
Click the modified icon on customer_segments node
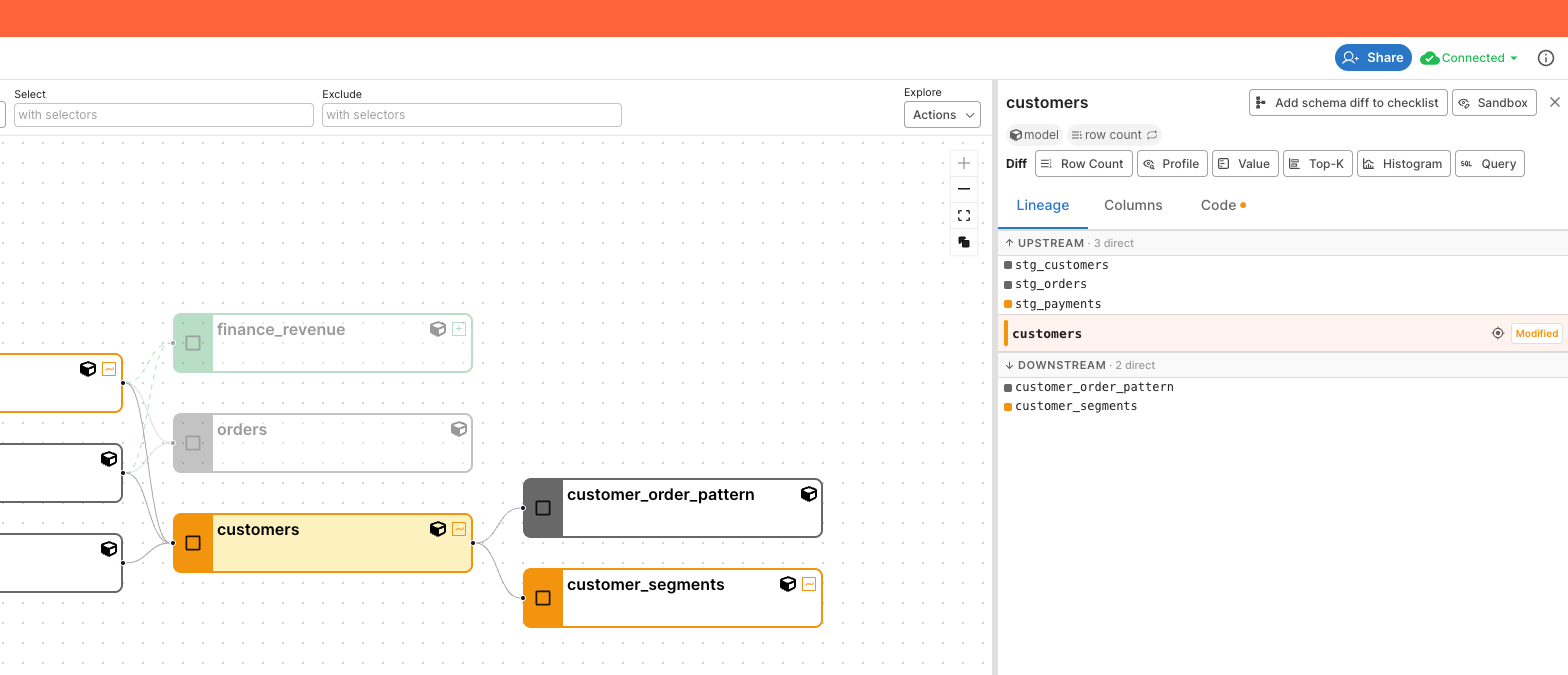[x=809, y=584]
